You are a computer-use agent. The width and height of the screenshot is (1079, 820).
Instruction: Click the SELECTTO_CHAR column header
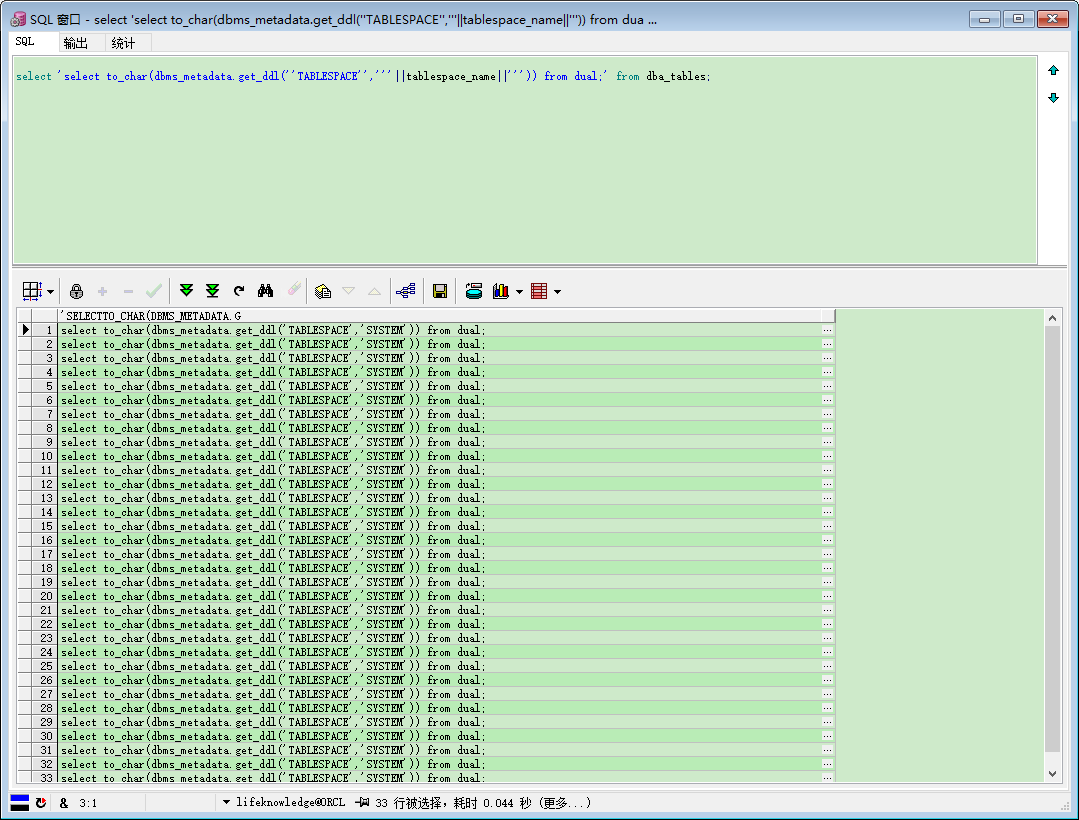(440, 316)
